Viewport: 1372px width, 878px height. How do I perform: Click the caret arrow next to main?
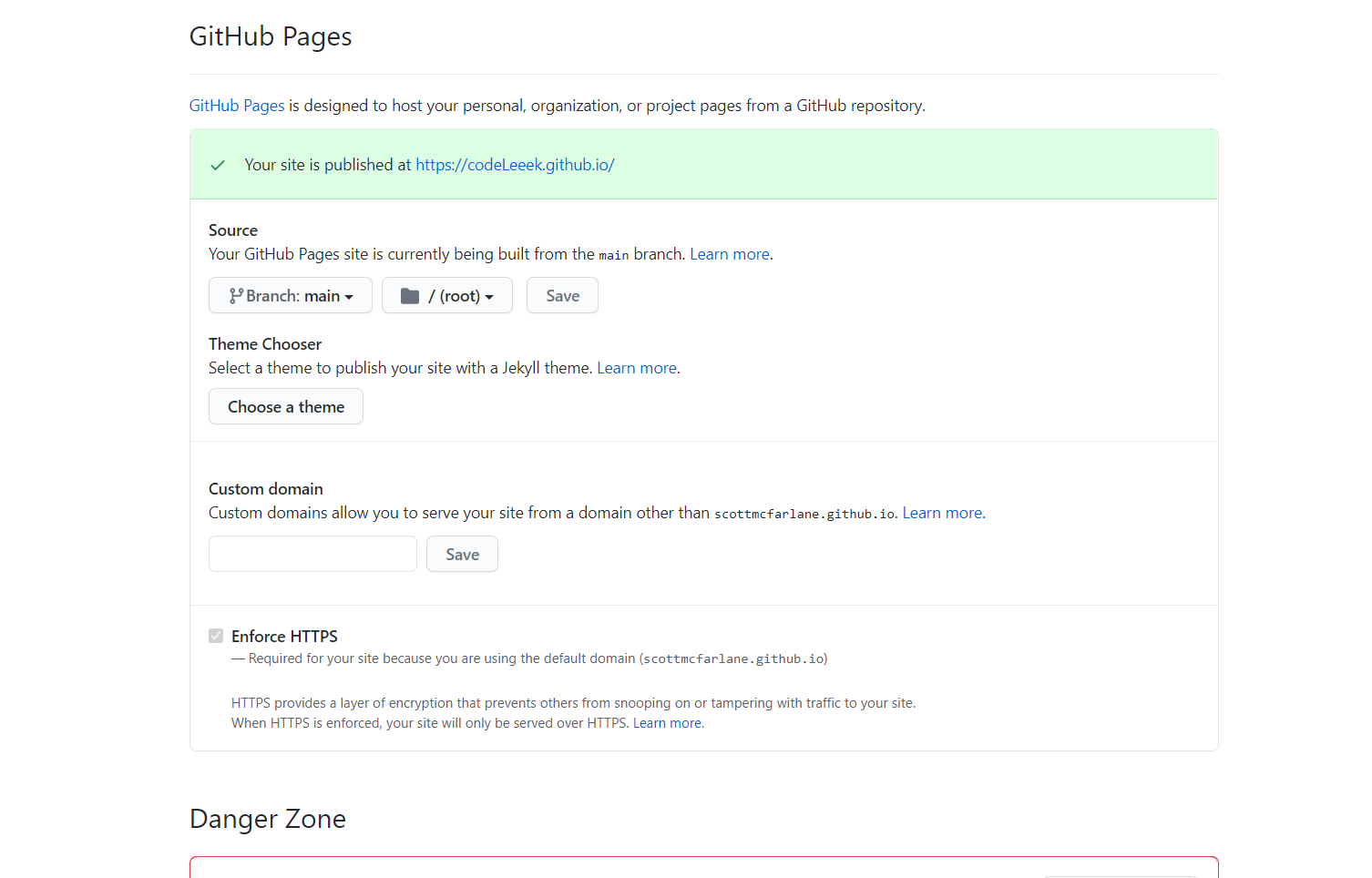point(349,297)
